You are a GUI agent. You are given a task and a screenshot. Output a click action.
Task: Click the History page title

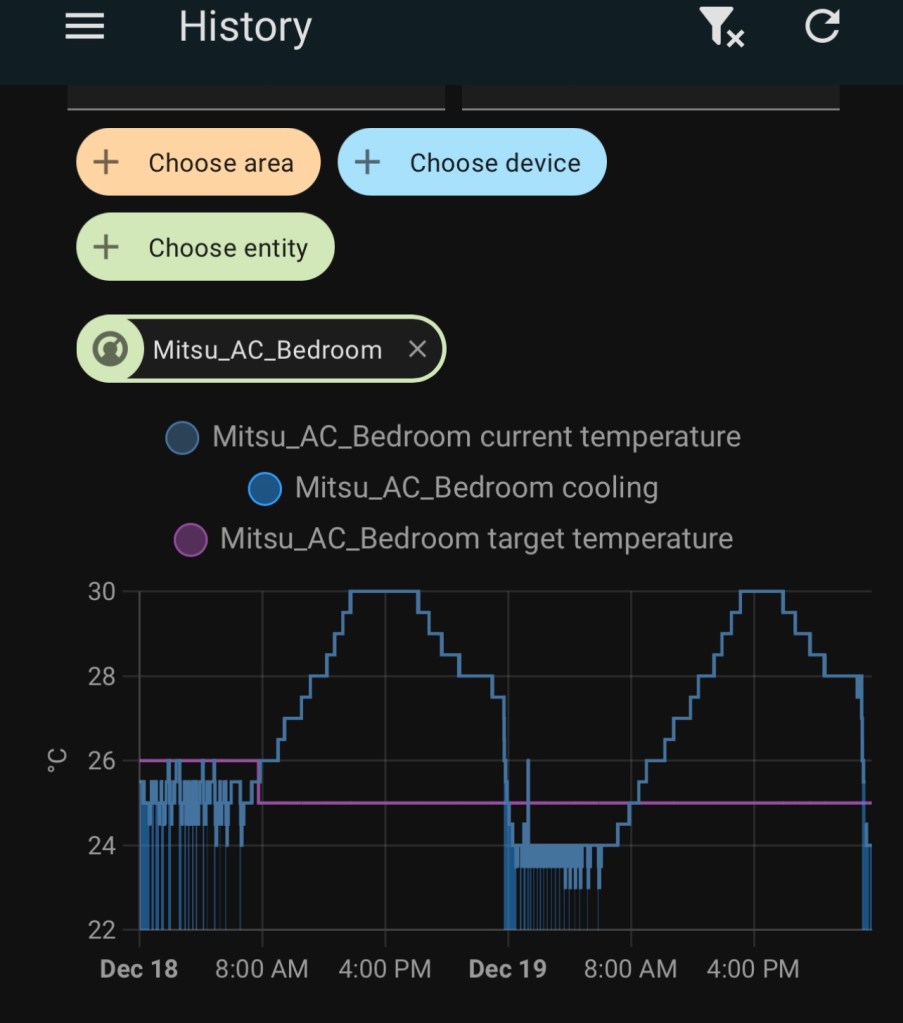point(245,27)
